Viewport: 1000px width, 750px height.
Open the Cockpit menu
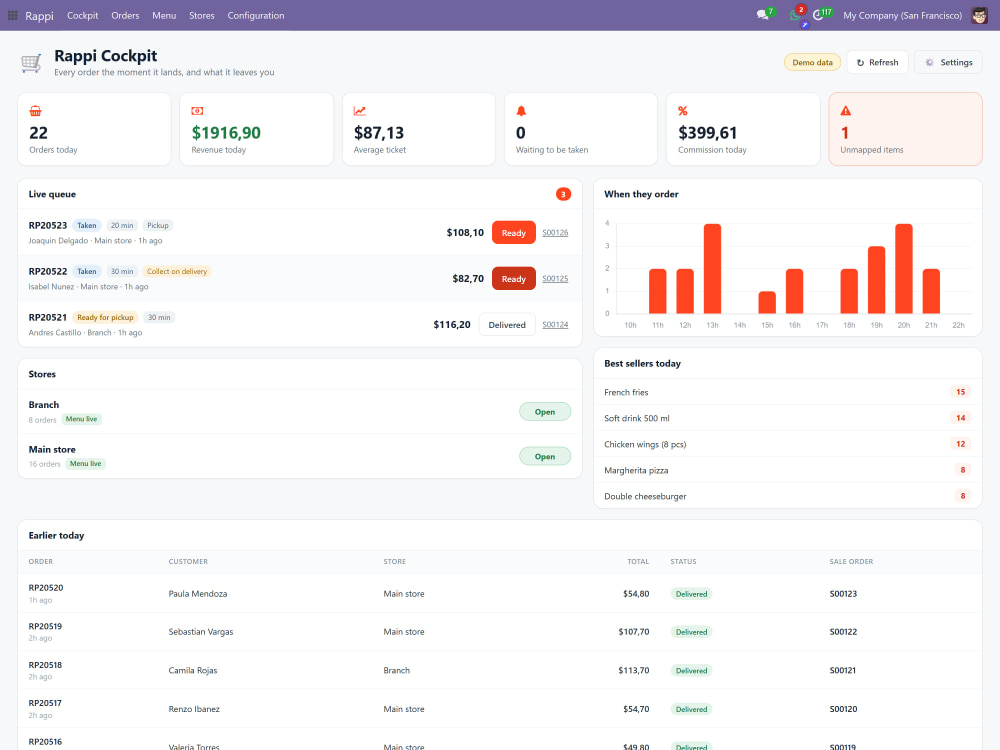point(82,15)
